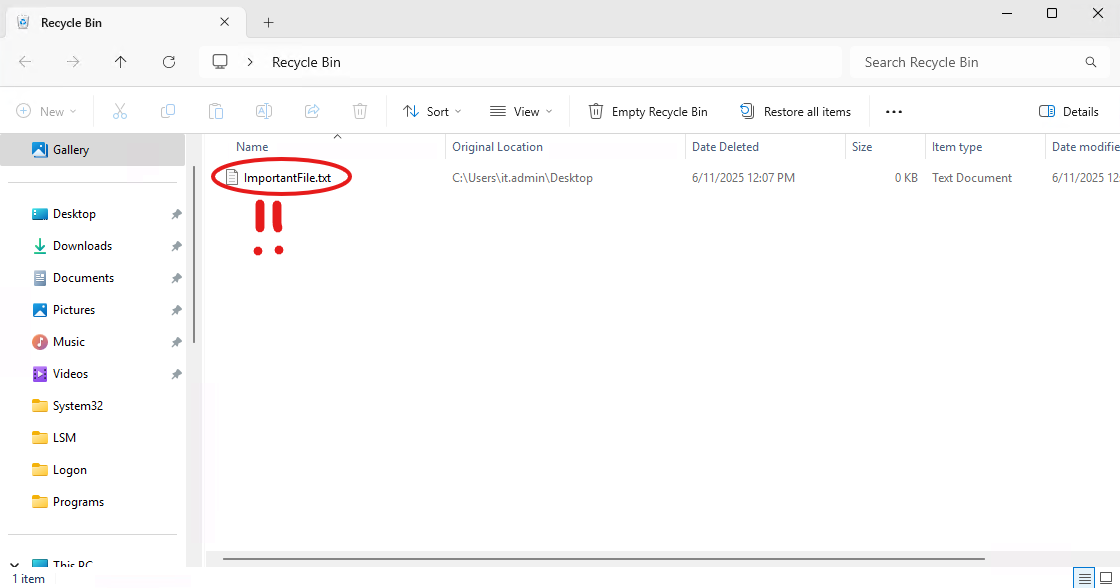Sort by Original Location column header
The width and height of the screenshot is (1120, 588).
coord(497,146)
